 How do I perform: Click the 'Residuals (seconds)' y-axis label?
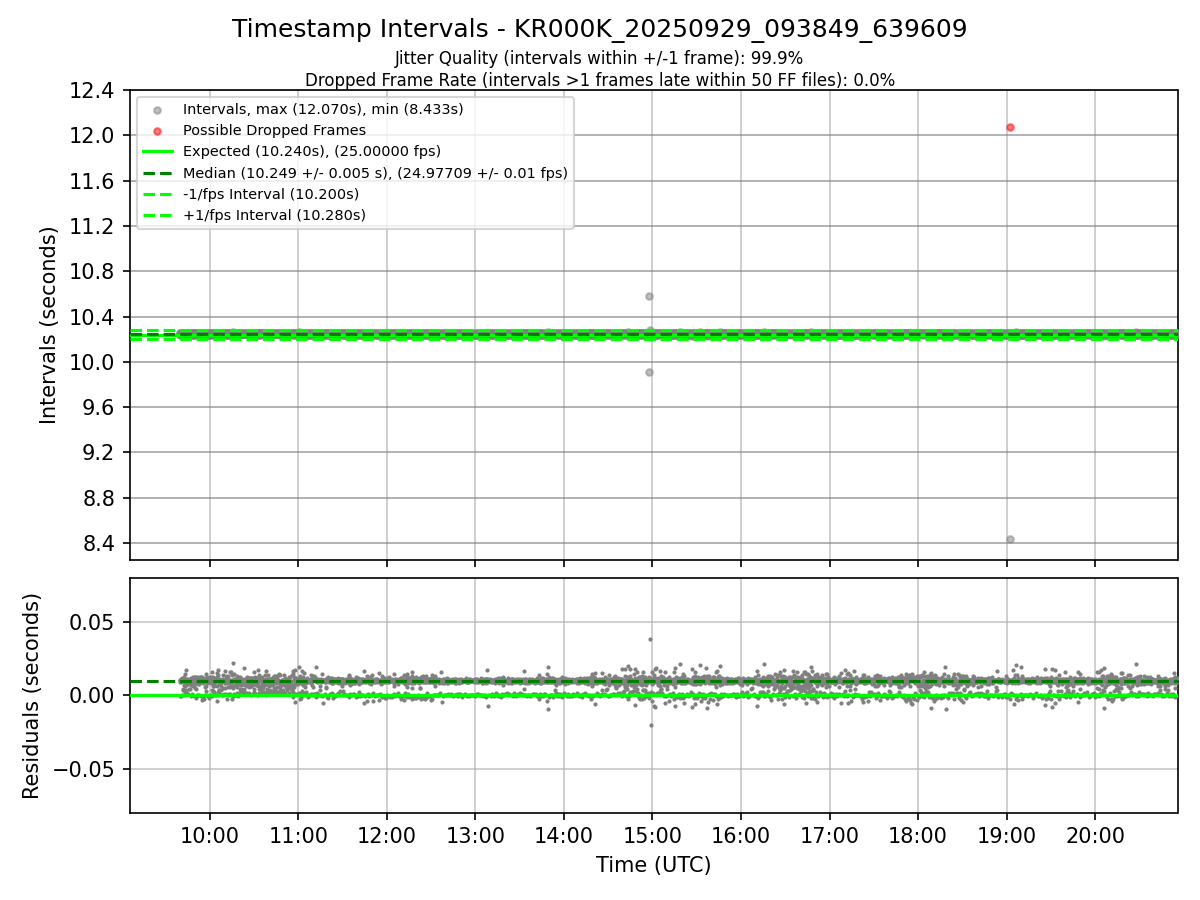pos(32,696)
